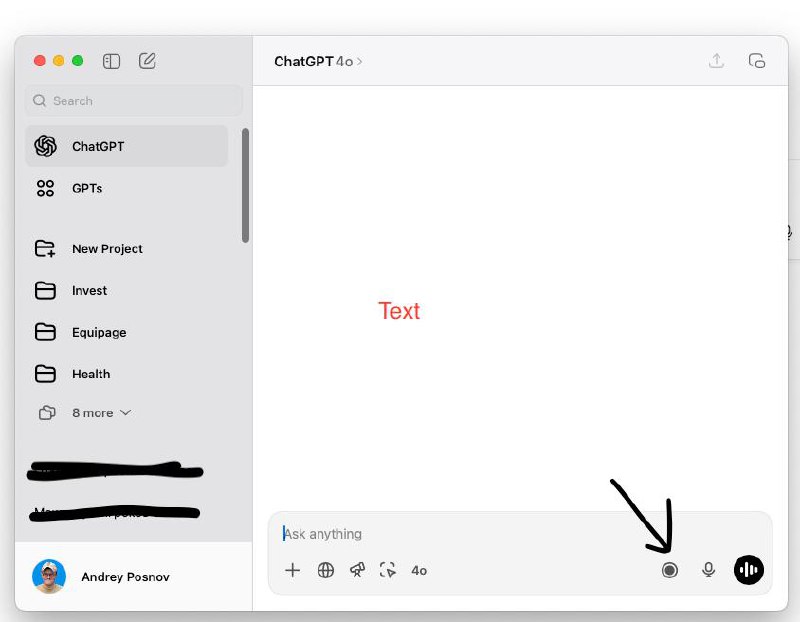Image resolution: width=800 pixels, height=622 pixels.
Task: Start a new chat with compose icon
Action: tap(147, 61)
